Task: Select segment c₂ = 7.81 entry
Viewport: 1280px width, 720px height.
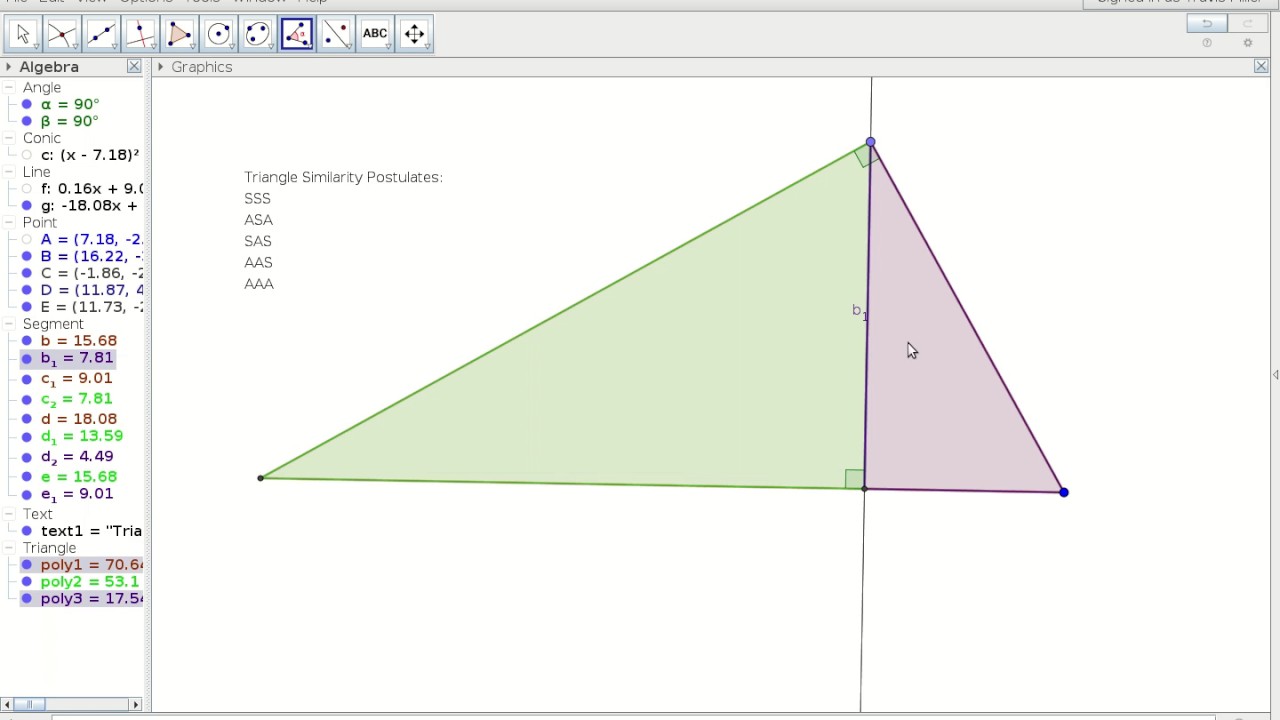Action: [76, 399]
